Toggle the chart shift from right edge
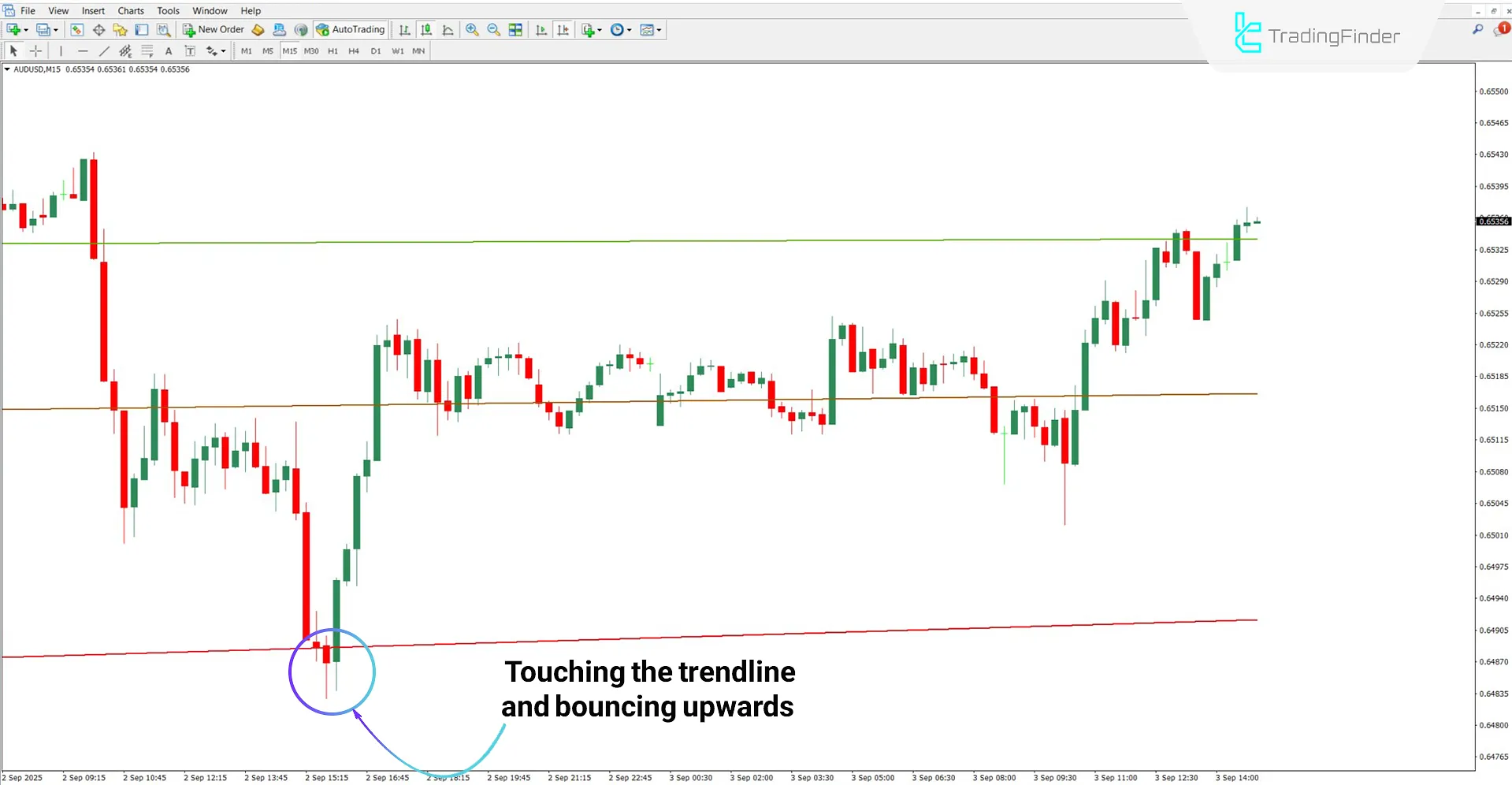 563,29
